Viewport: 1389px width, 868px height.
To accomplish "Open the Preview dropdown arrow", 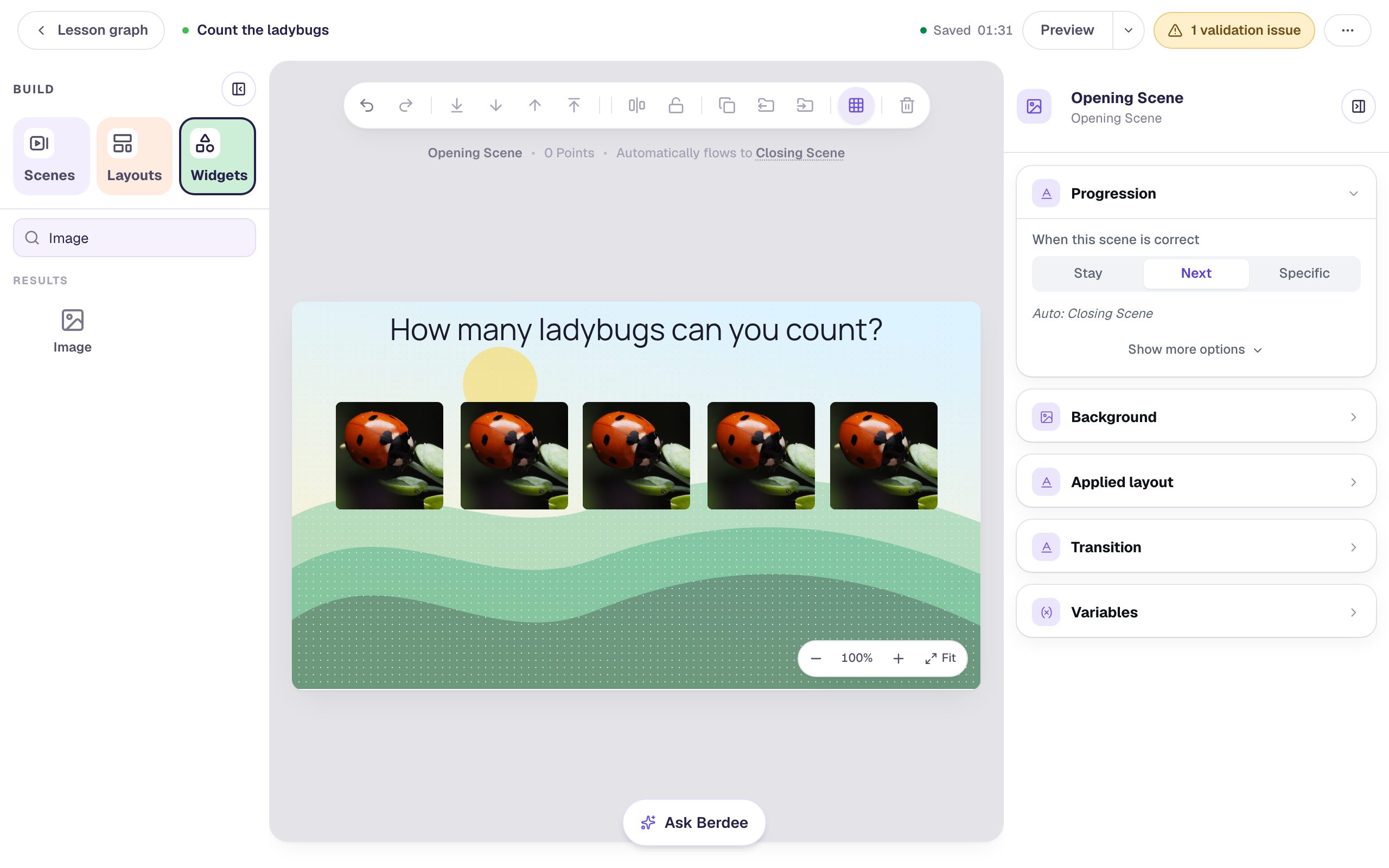I will [x=1128, y=30].
